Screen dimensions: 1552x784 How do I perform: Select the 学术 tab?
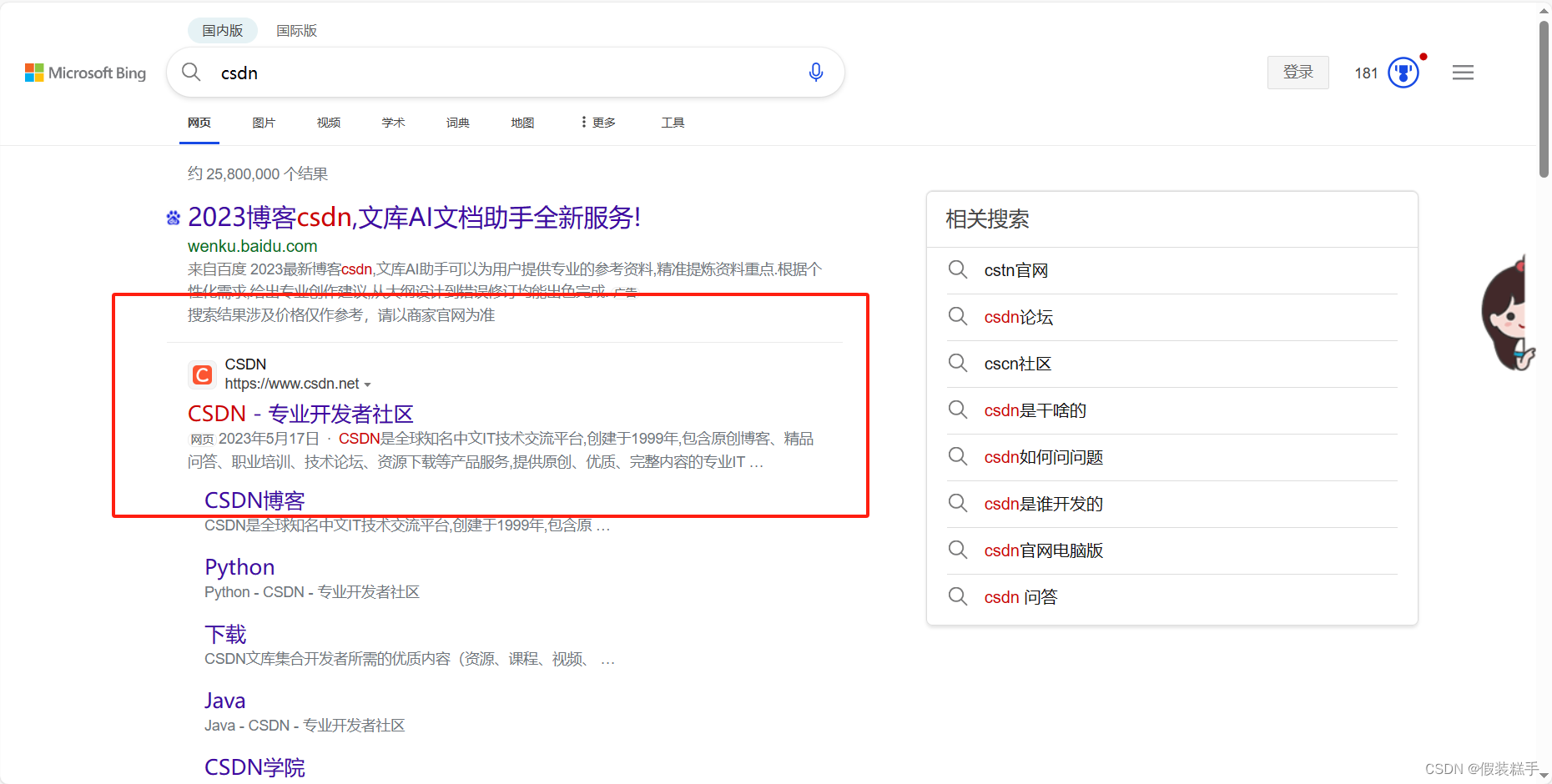pyautogui.click(x=393, y=123)
